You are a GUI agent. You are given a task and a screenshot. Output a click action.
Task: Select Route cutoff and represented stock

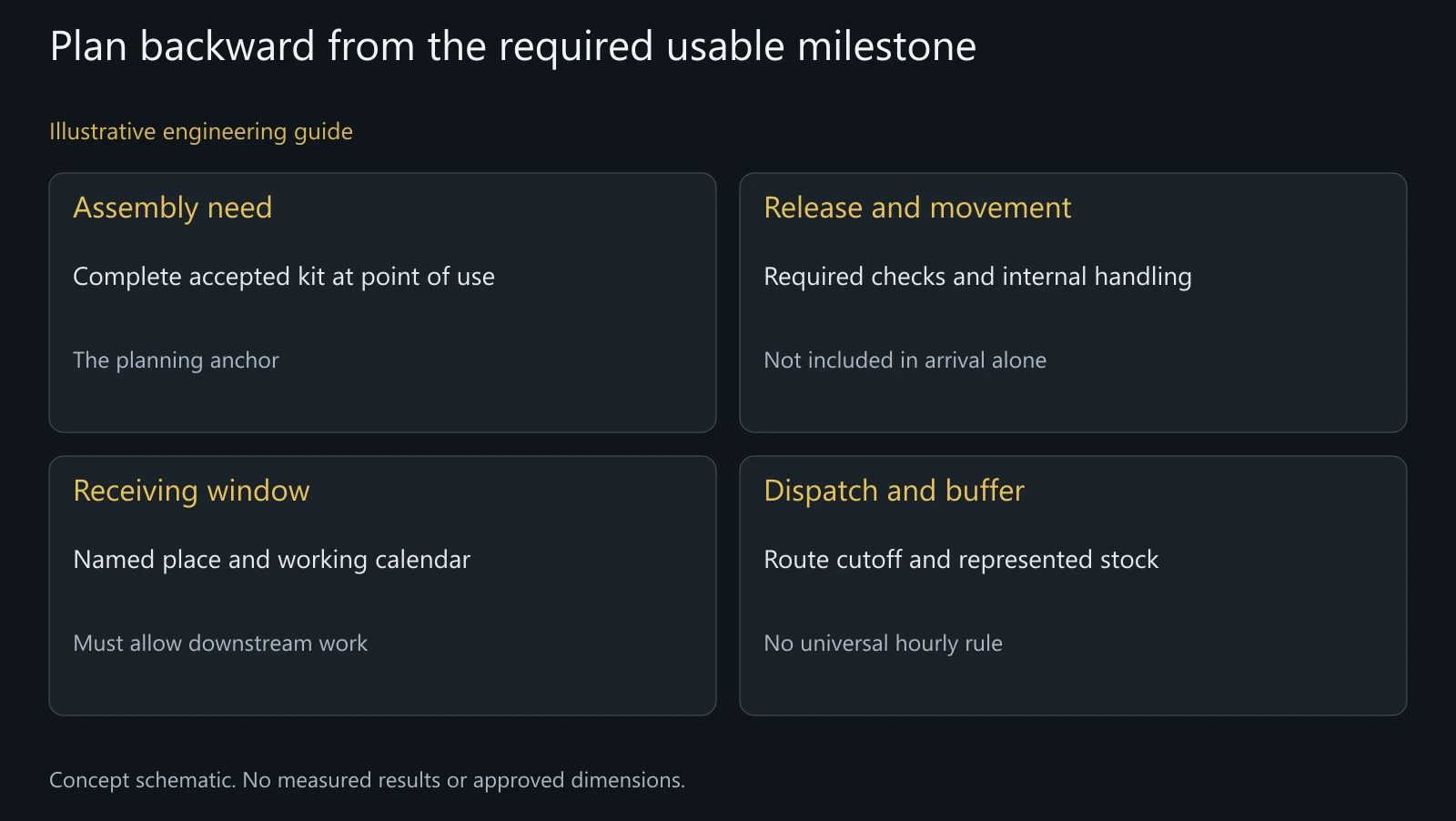click(961, 560)
